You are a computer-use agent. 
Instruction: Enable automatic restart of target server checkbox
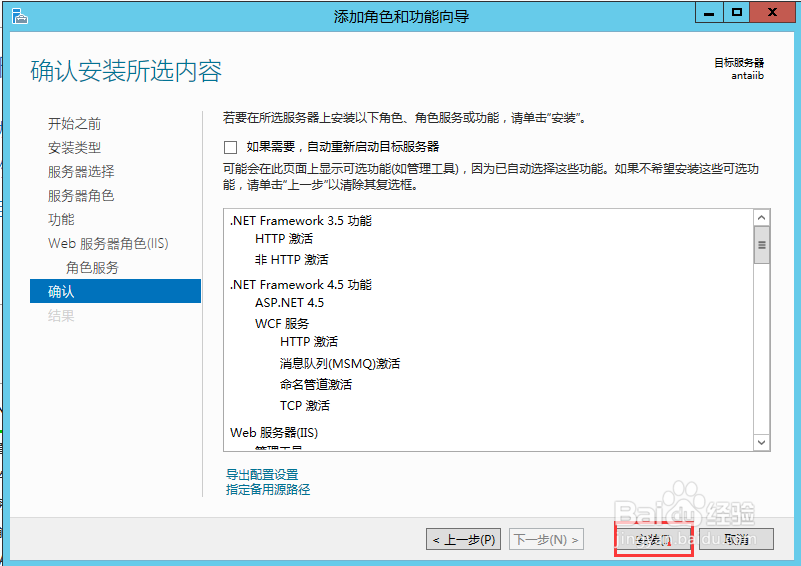point(230,147)
